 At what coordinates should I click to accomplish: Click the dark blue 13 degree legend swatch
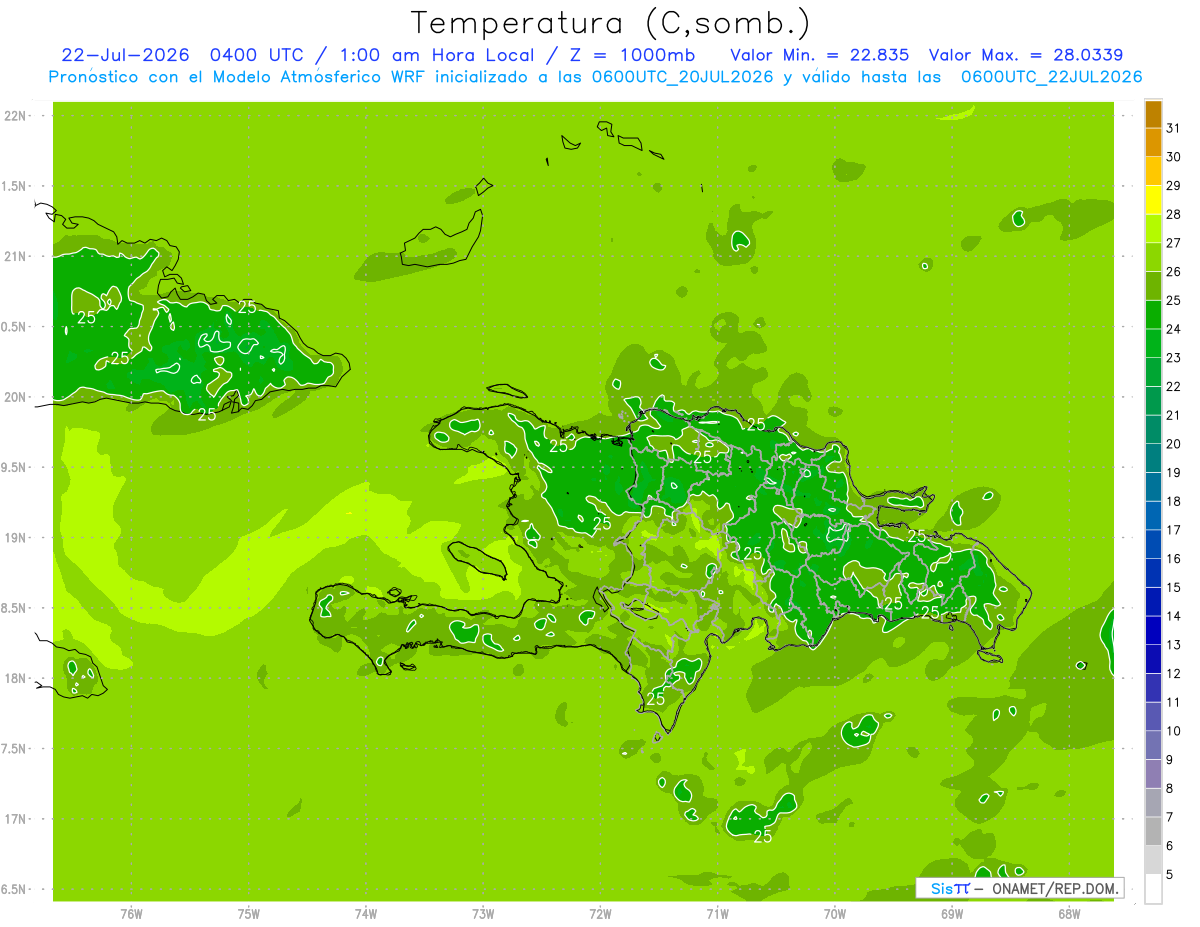click(x=1153, y=631)
